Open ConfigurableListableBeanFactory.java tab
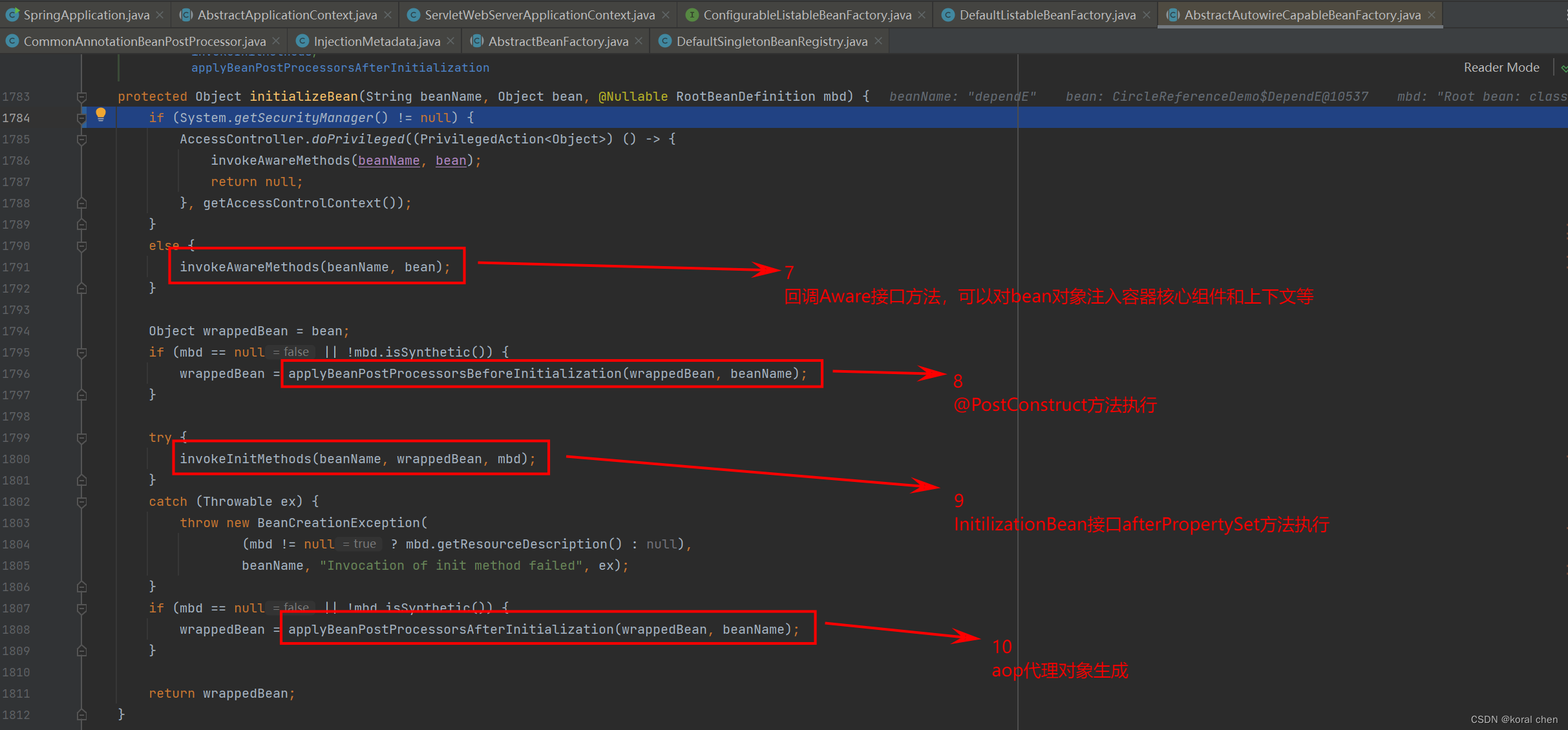This screenshot has height=730, width=1568. [807, 15]
